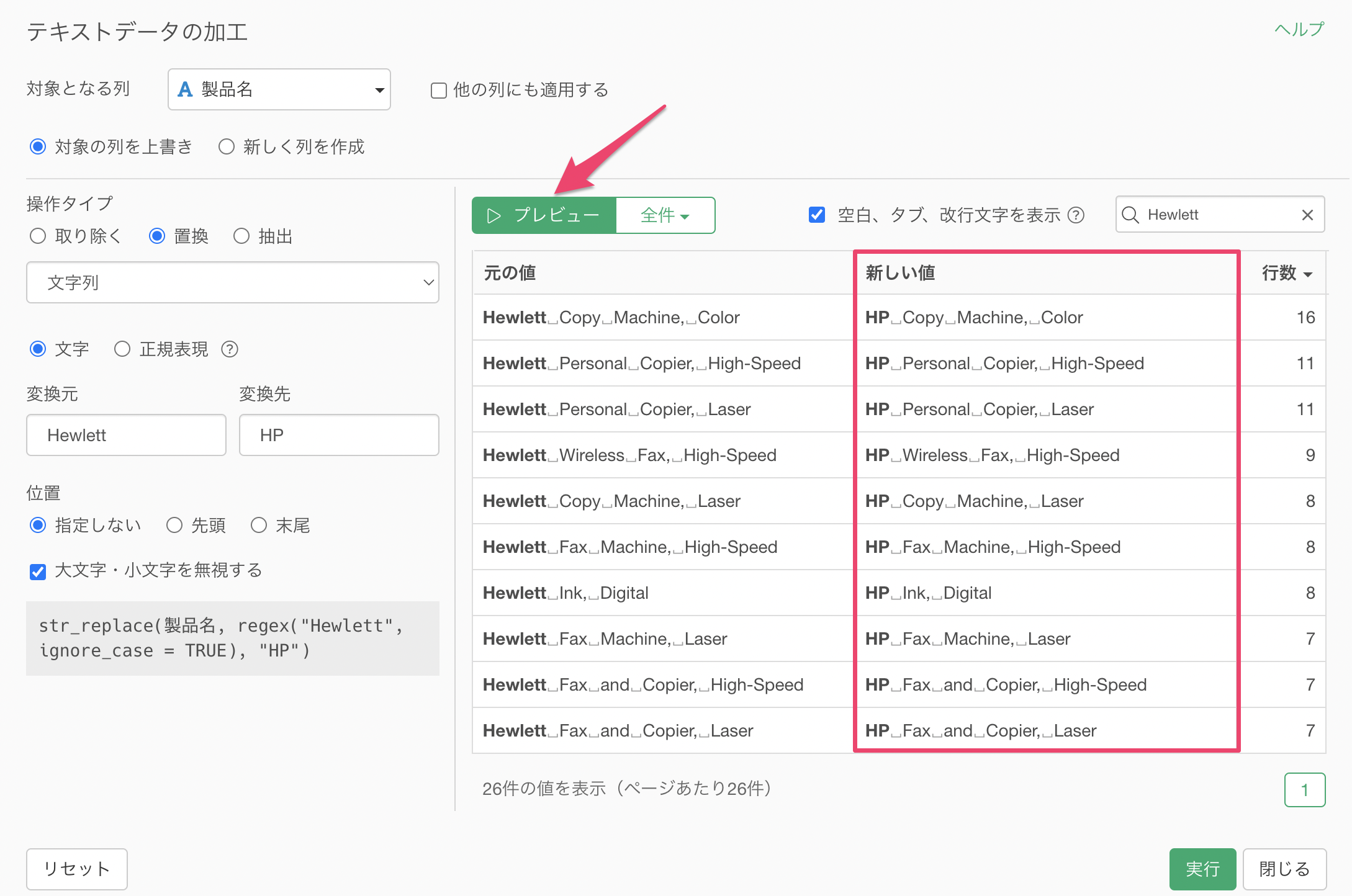
Task: Click the 26件の値を表示 status text
Action: [x=627, y=789]
